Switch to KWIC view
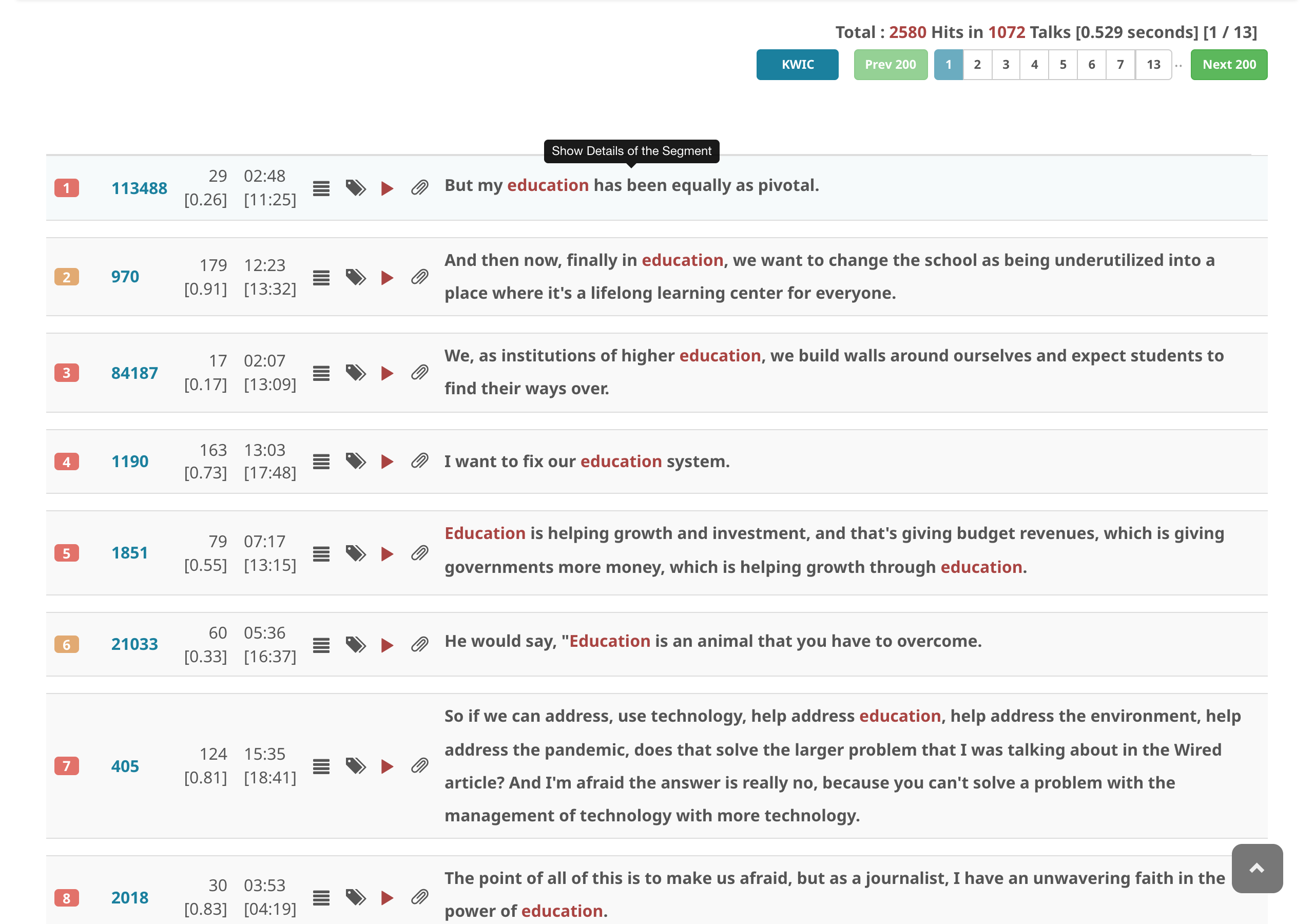Viewport: 1314px width, 924px height. pyautogui.click(x=797, y=65)
